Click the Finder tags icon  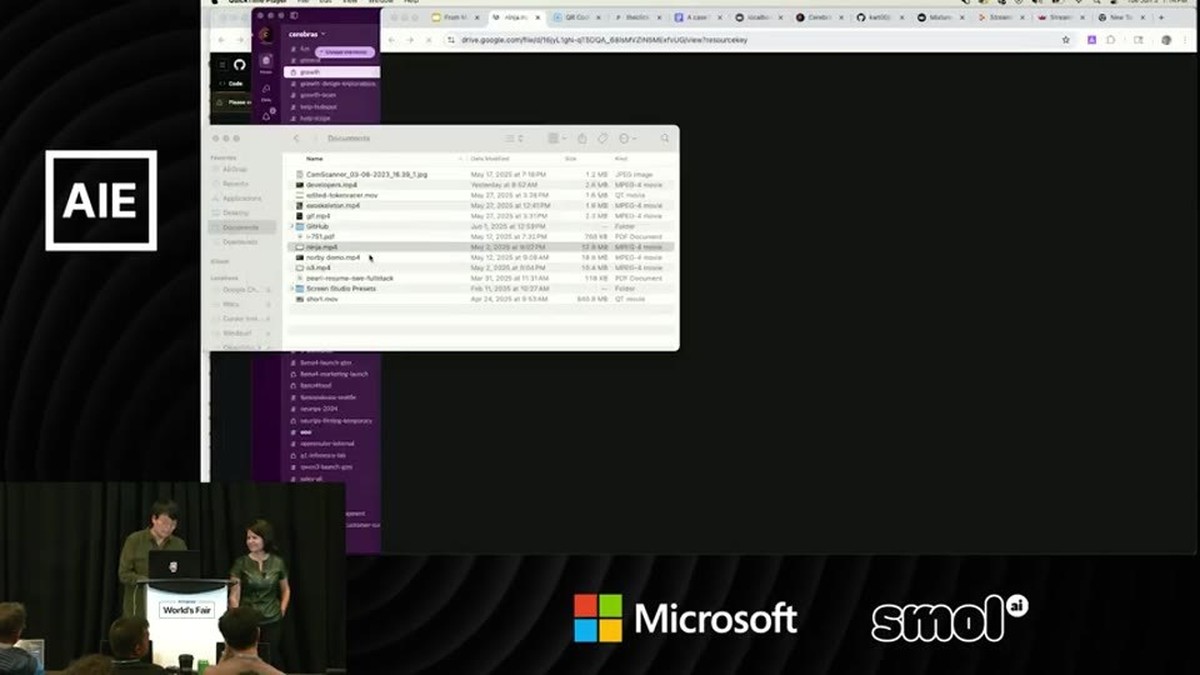[603, 138]
